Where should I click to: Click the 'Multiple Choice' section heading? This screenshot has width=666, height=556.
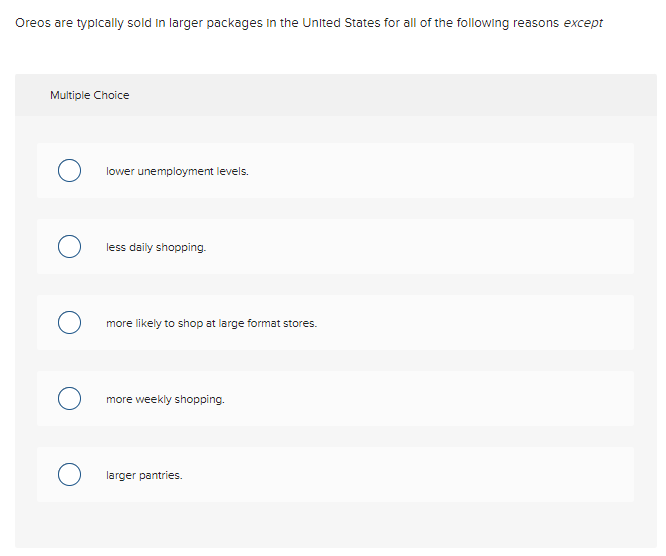pyautogui.click(x=89, y=95)
